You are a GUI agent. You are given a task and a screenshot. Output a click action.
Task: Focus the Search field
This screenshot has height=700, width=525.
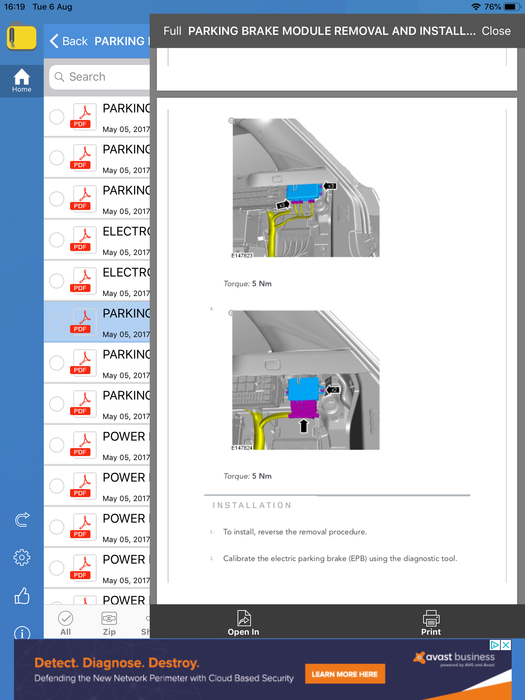pyautogui.click(x=99, y=77)
